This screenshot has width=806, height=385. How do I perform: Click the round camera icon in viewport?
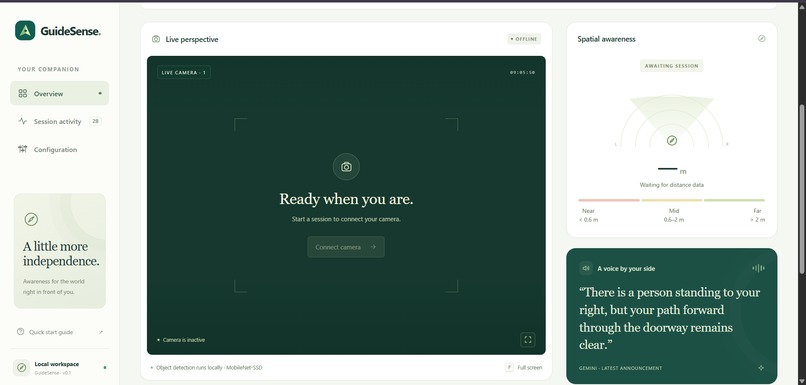tap(346, 167)
